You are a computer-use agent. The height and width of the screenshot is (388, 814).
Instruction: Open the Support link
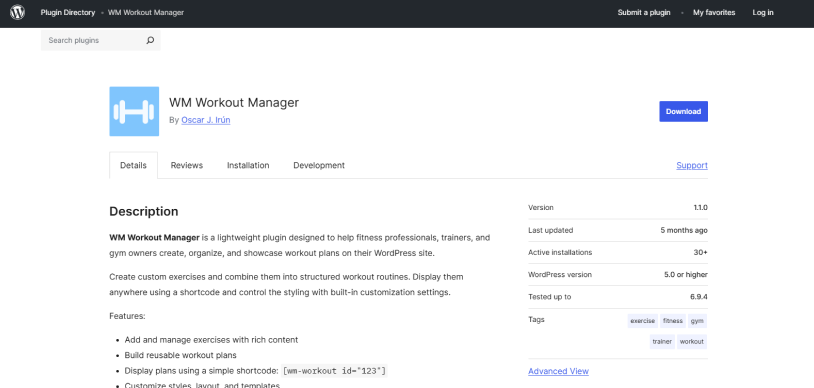tap(691, 165)
